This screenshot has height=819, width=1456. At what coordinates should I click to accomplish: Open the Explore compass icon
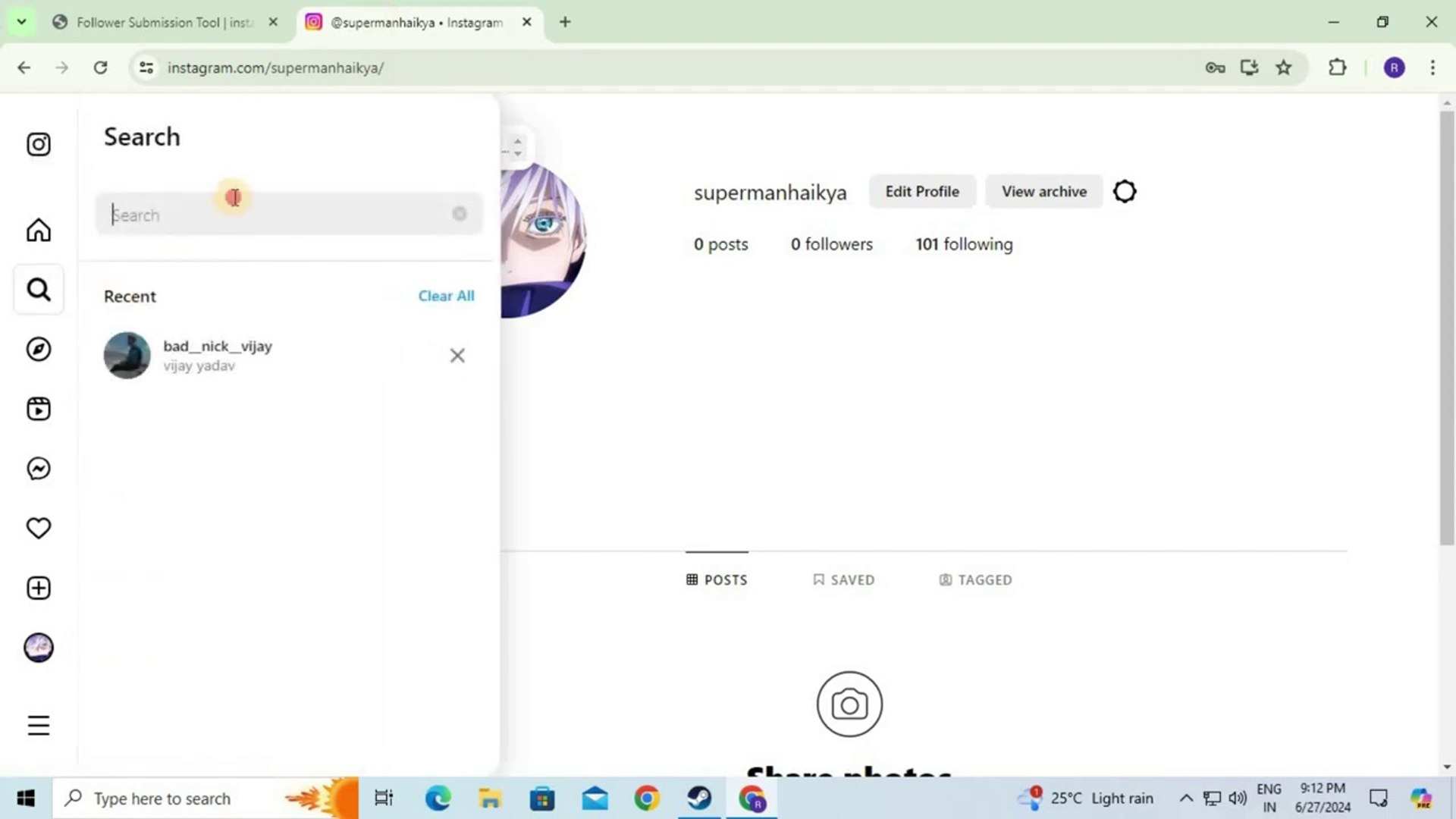38,349
